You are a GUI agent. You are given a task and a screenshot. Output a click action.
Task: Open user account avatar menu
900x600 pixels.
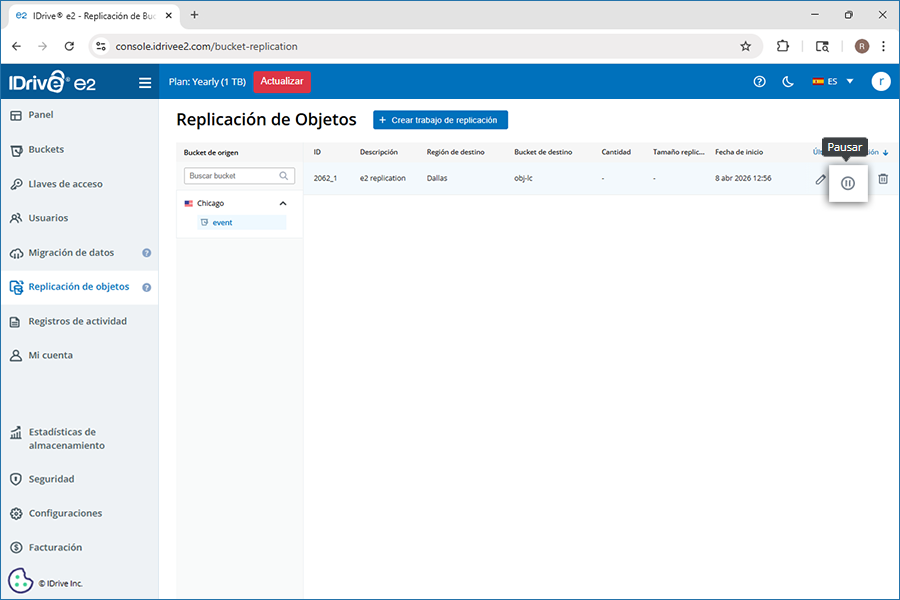click(x=880, y=82)
